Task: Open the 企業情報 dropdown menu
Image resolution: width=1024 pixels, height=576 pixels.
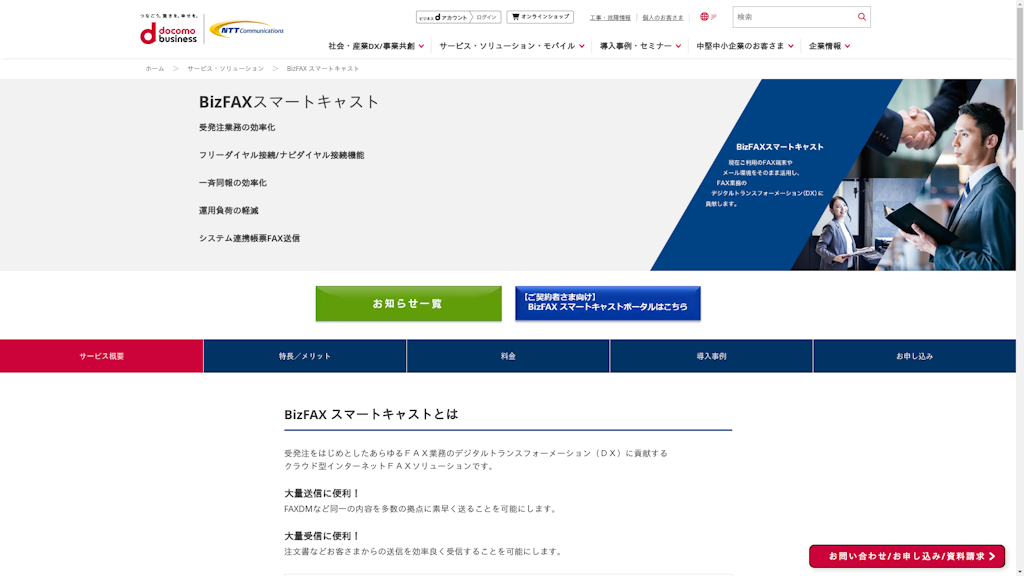Action: [829, 46]
